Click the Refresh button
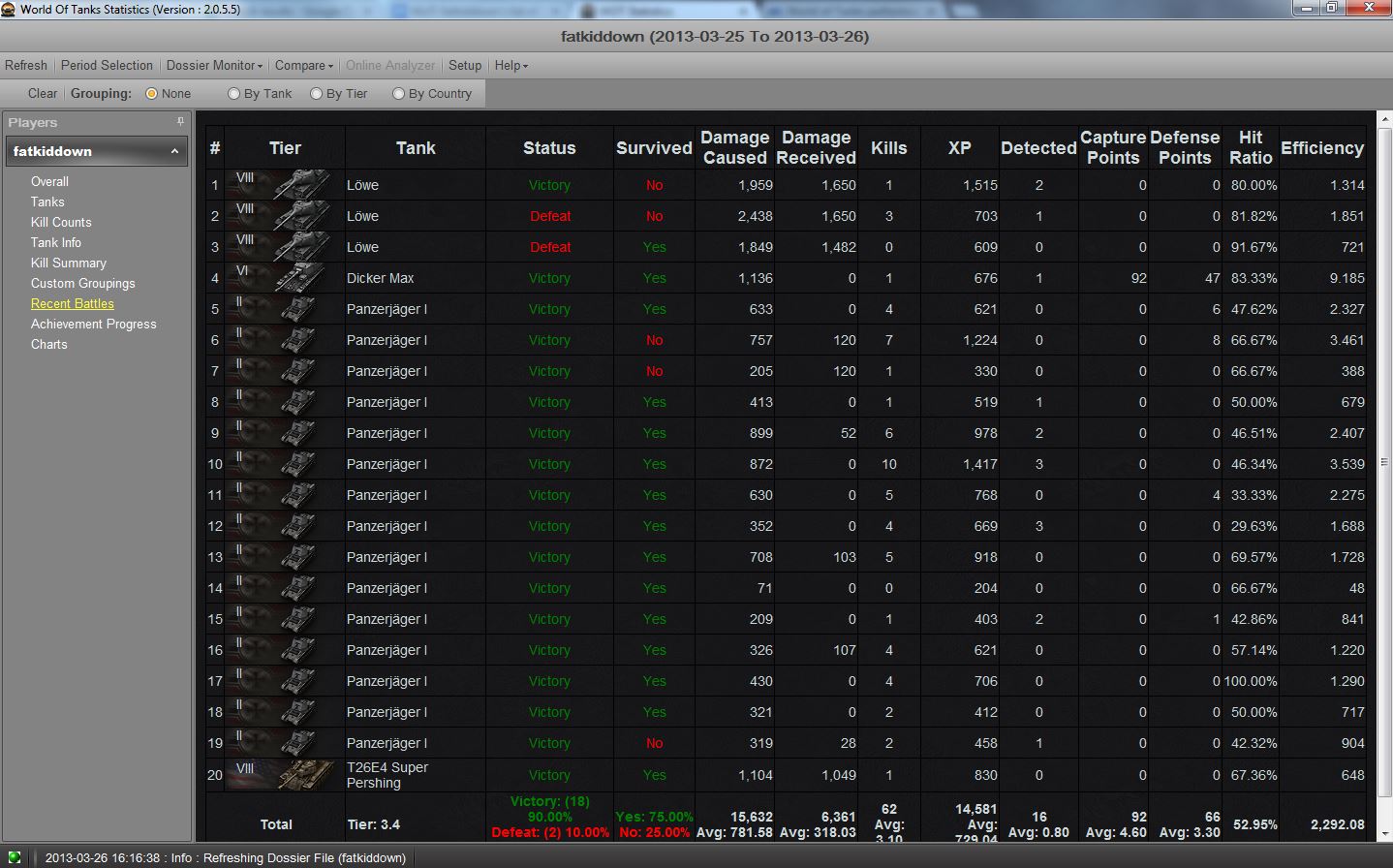The width and height of the screenshot is (1393, 868). point(25,65)
